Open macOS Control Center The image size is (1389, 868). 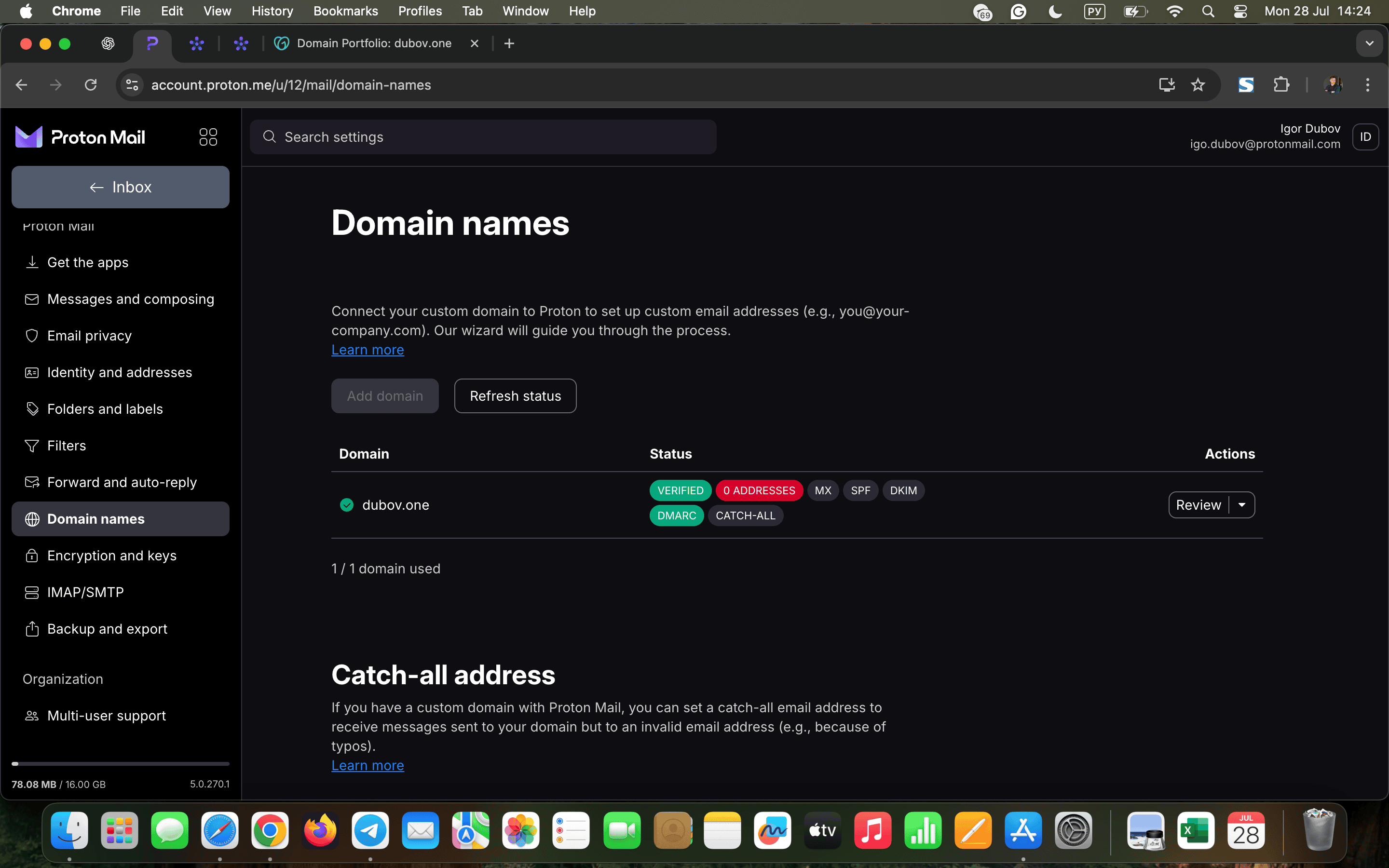pyautogui.click(x=1240, y=12)
